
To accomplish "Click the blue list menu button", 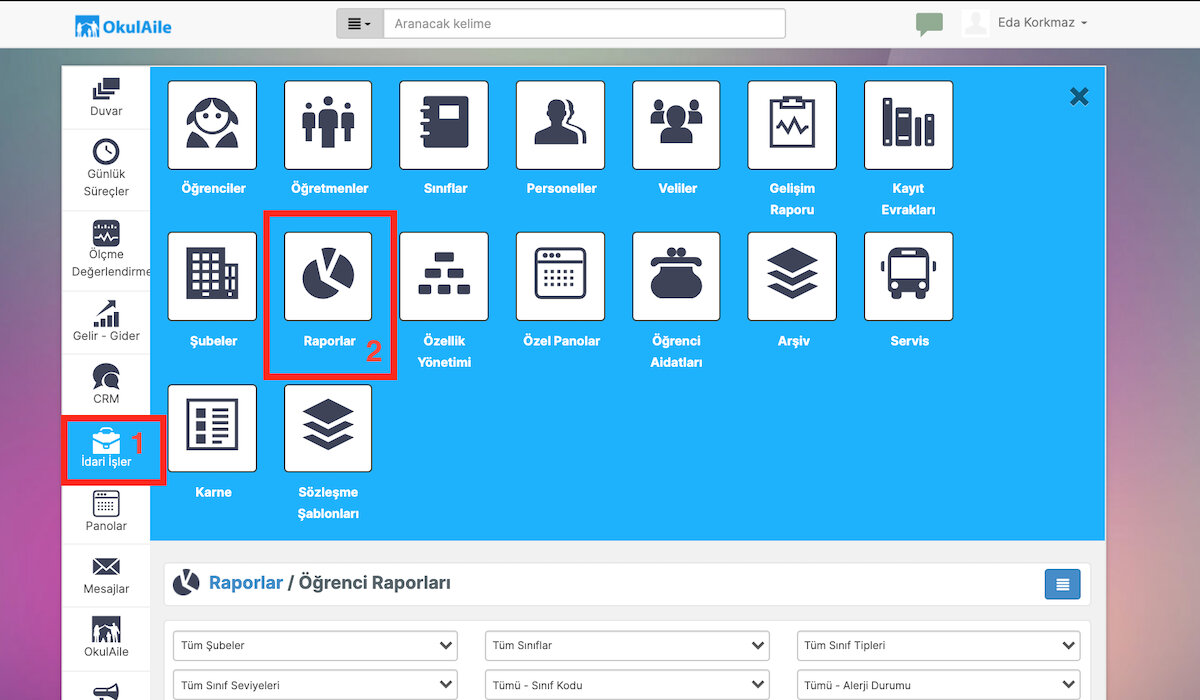I will [x=1062, y=584].
